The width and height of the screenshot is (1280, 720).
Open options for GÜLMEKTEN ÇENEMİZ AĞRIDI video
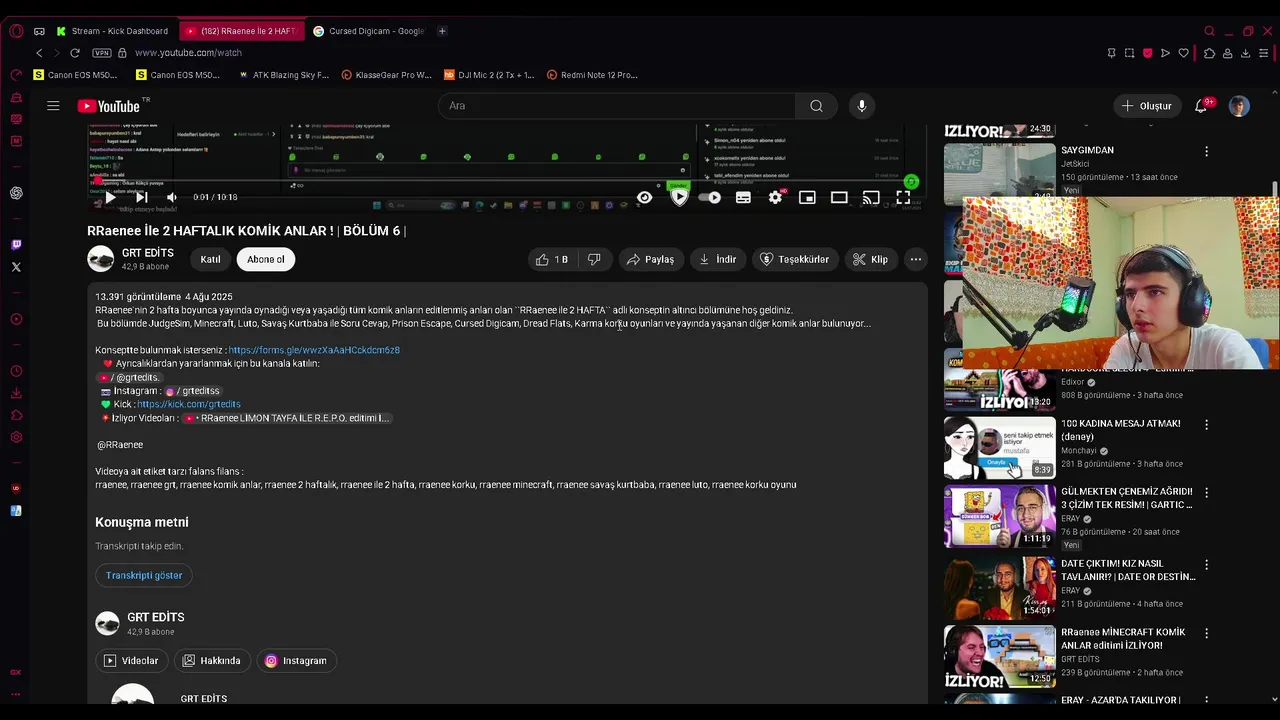pos(1206,493)
